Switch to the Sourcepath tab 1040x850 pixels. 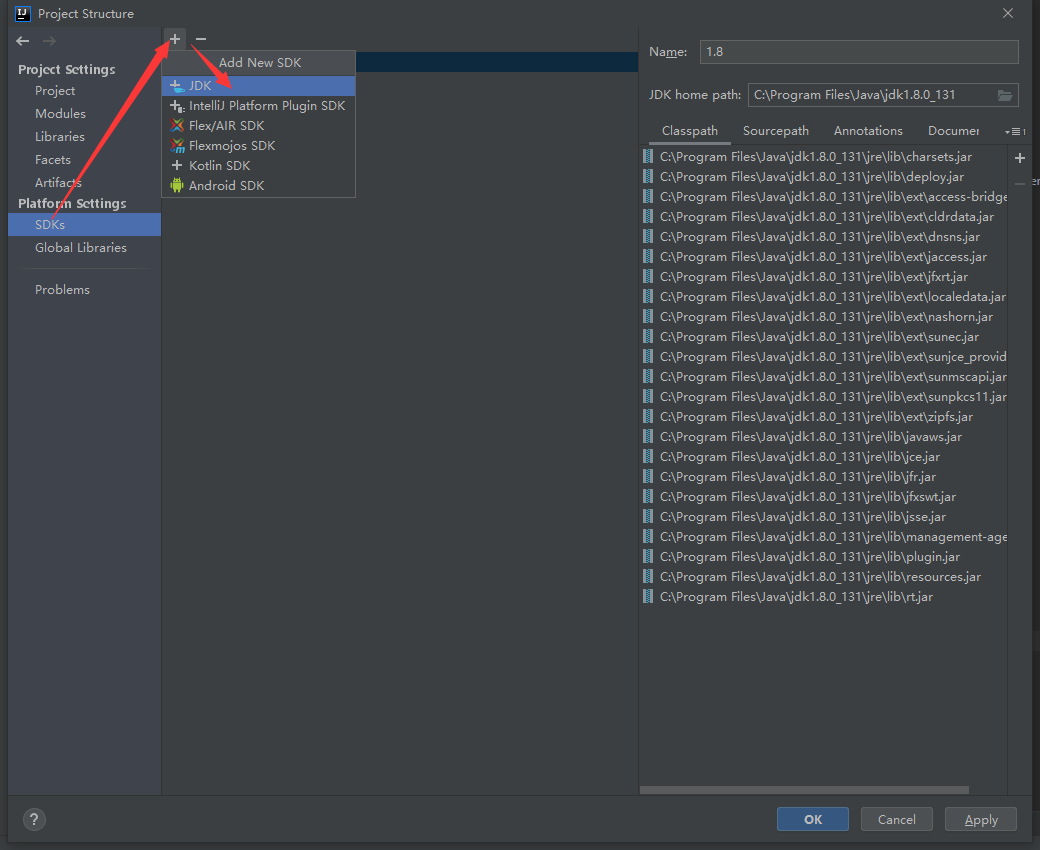(x=775, y=131)
